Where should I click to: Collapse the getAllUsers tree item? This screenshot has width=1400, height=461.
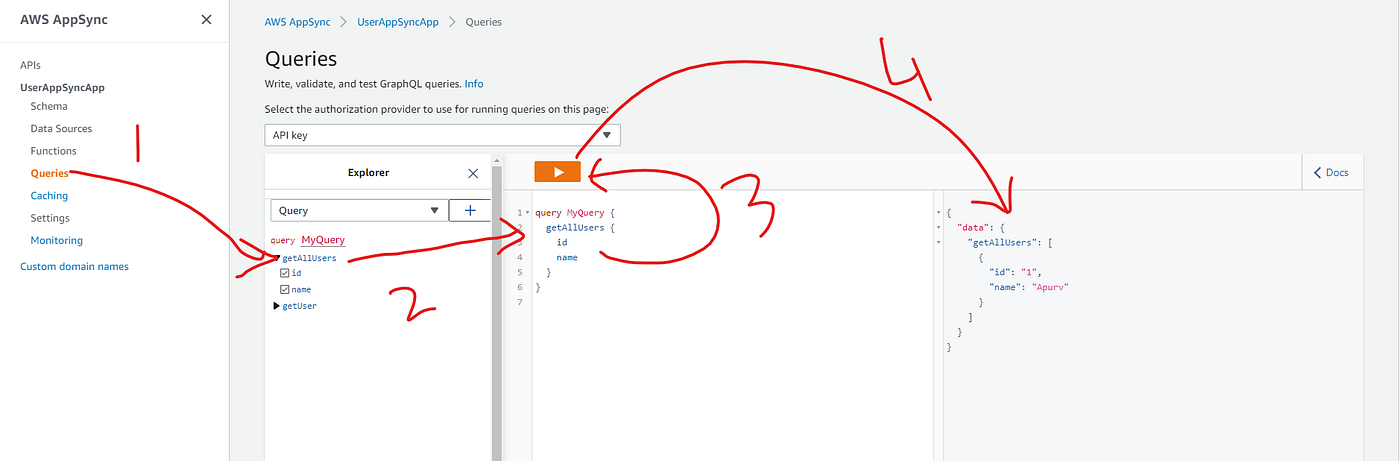point(276,258)
